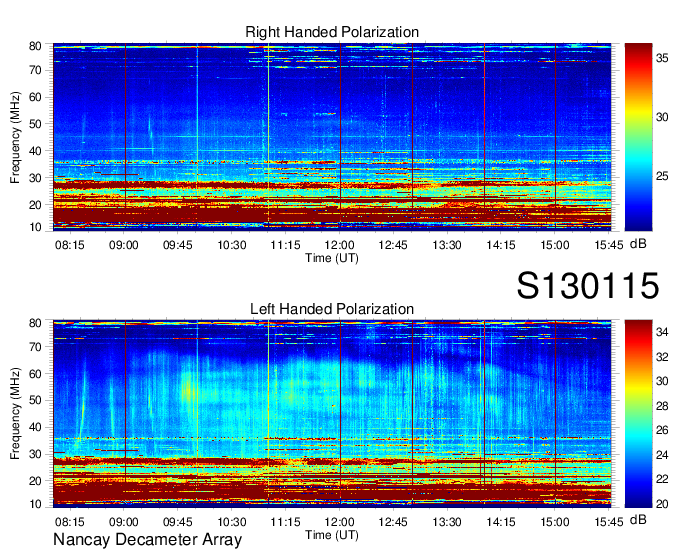Click the "15:45" time tick of Right Handed plot
Image resolution: width=680 pixels, height=552 pixels.
pos(609,245)
